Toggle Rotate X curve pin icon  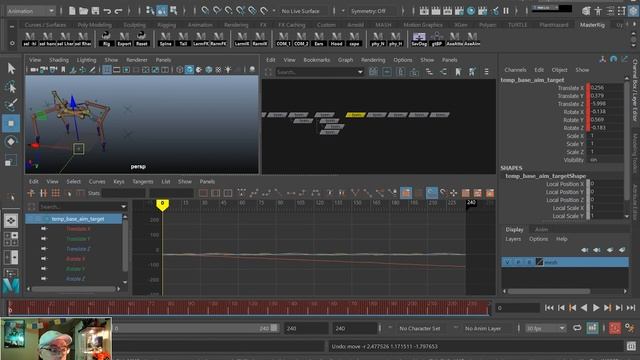tap(44, 258)
